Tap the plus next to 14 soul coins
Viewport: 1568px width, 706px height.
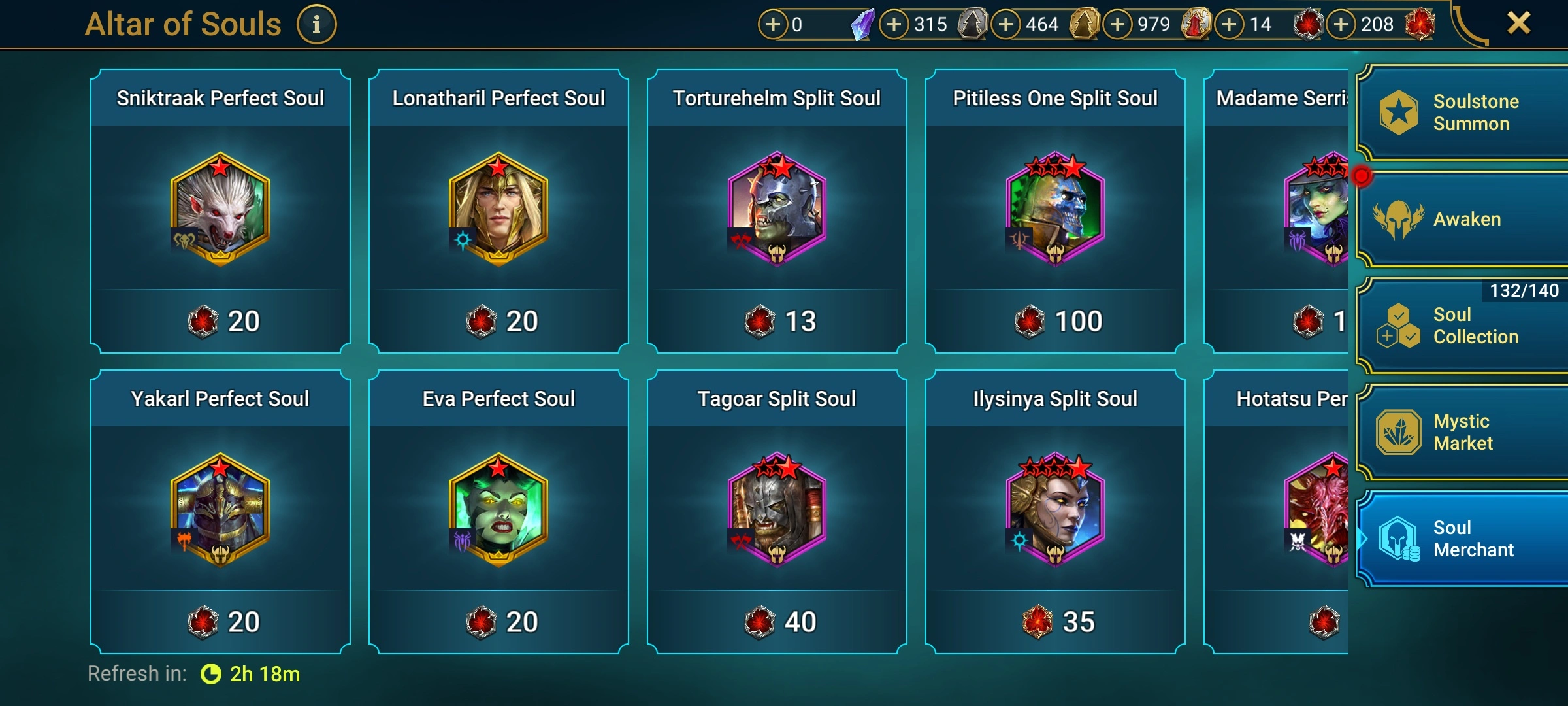[x=1230, y=25]
